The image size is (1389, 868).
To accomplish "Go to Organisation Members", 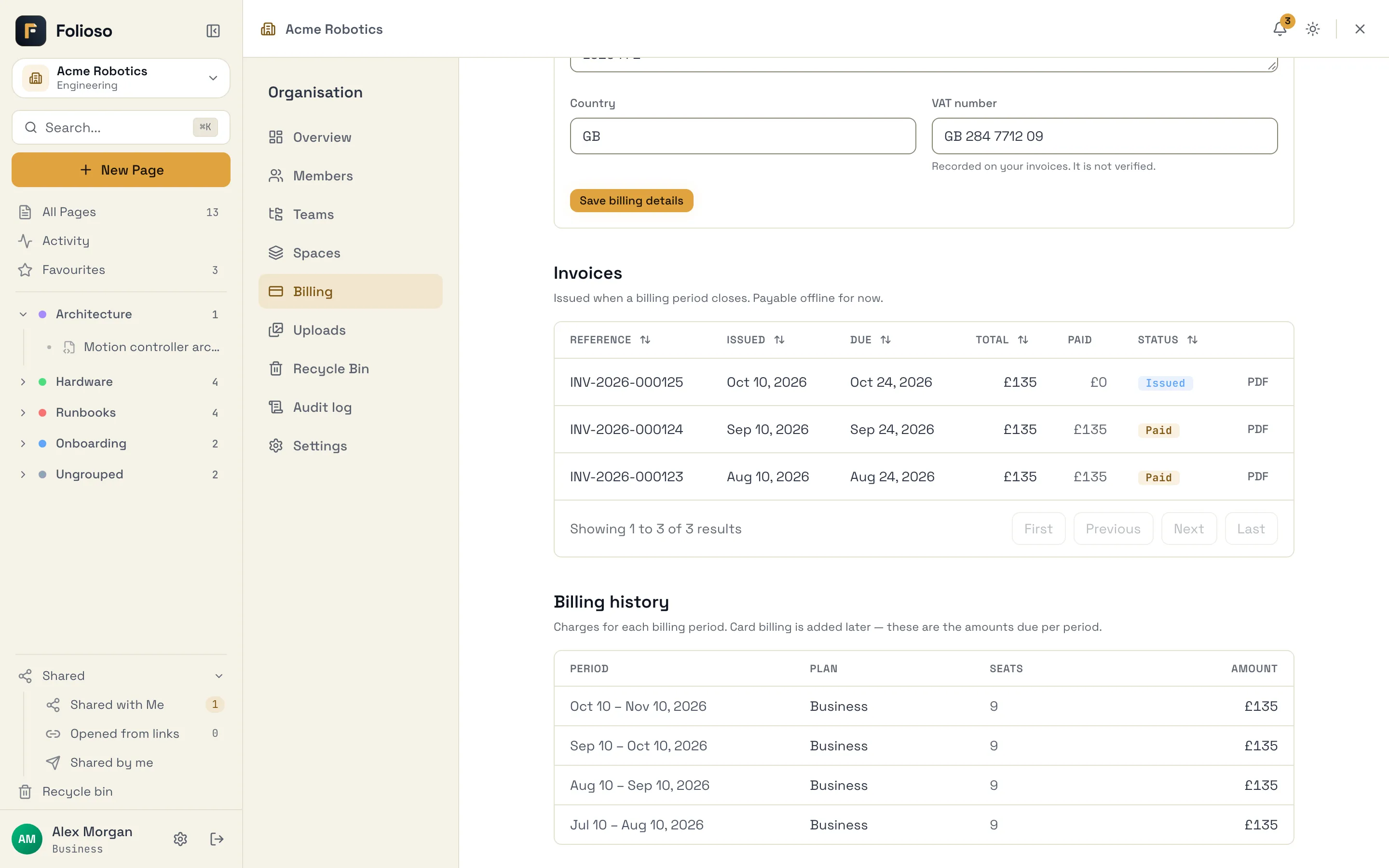I will pos(350,176).
